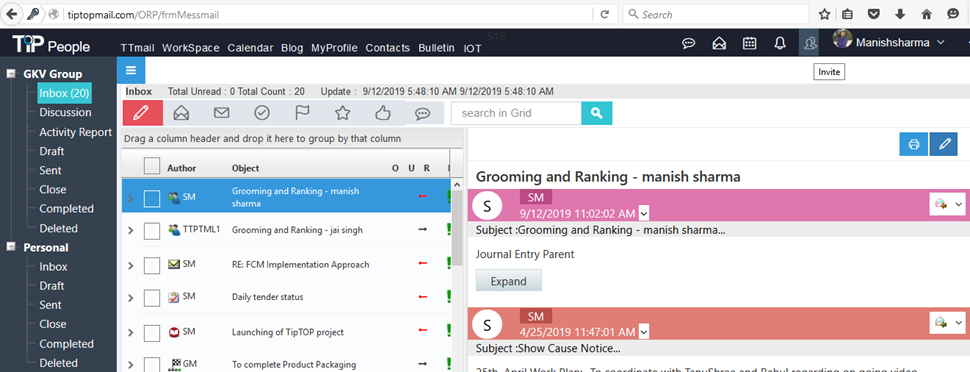Click in the search in Grid field
970x372 pixels.
(x=516, y=113)
